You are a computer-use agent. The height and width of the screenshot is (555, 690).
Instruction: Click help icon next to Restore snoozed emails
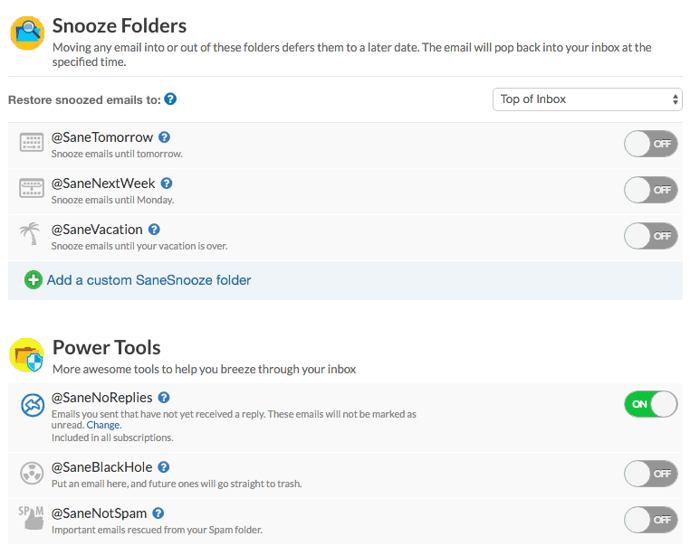[x=171, y=99]
